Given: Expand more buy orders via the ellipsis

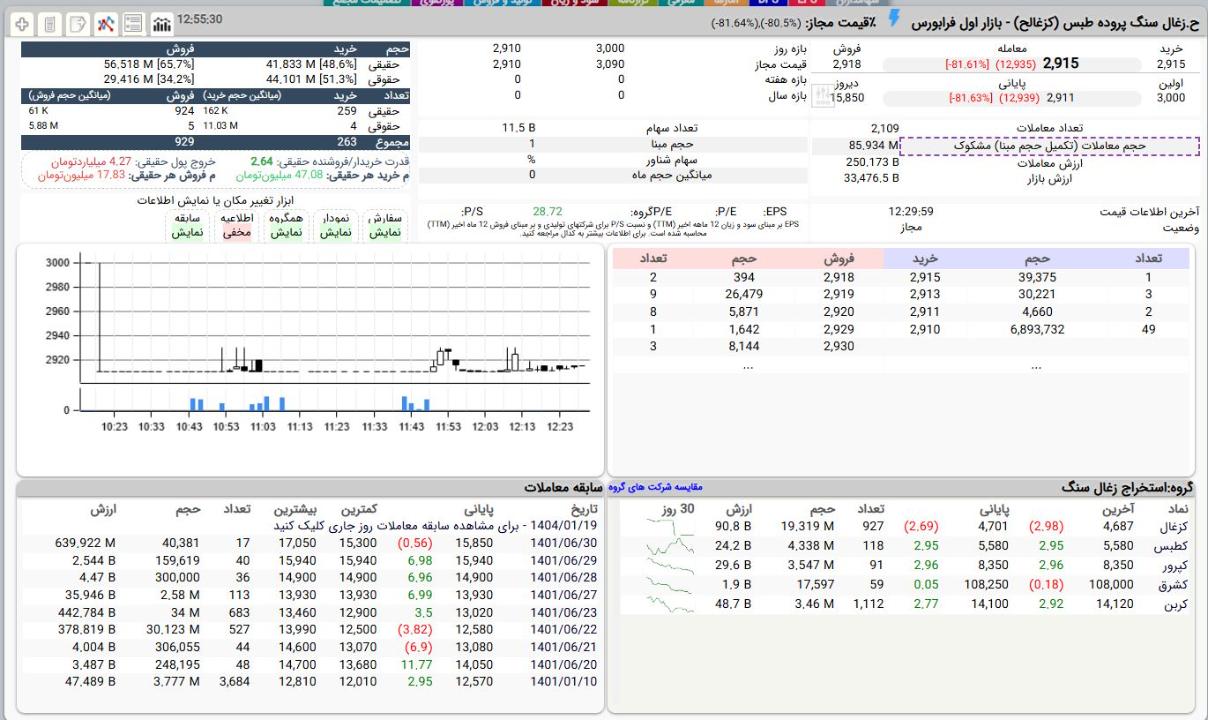Looking at the screenshot, I should coord(1036,366).
